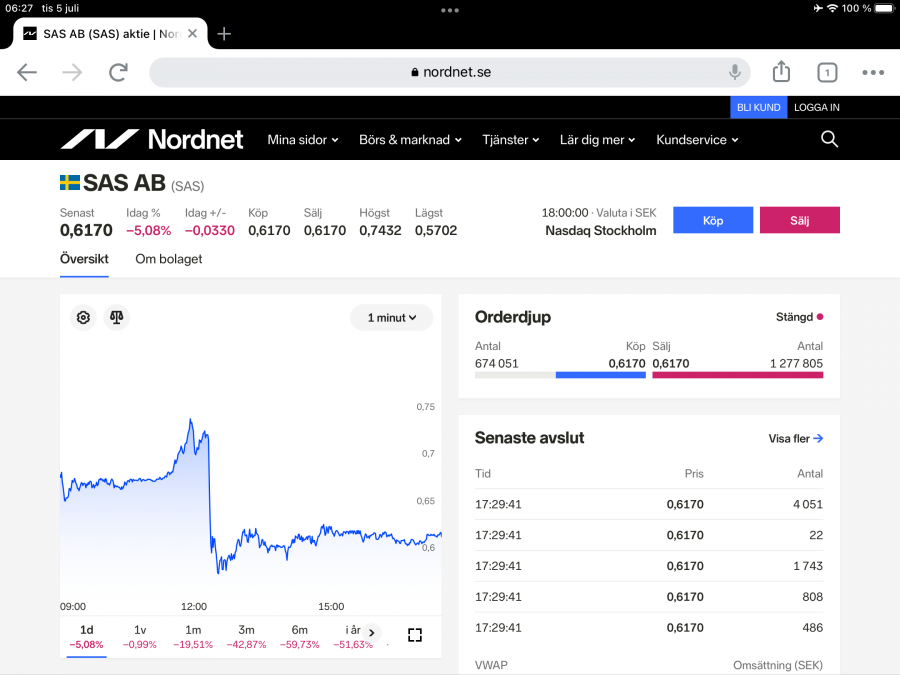Tap the microphone in address bar
The height and width of the screenshot is (675, 900).
(735, 72)
